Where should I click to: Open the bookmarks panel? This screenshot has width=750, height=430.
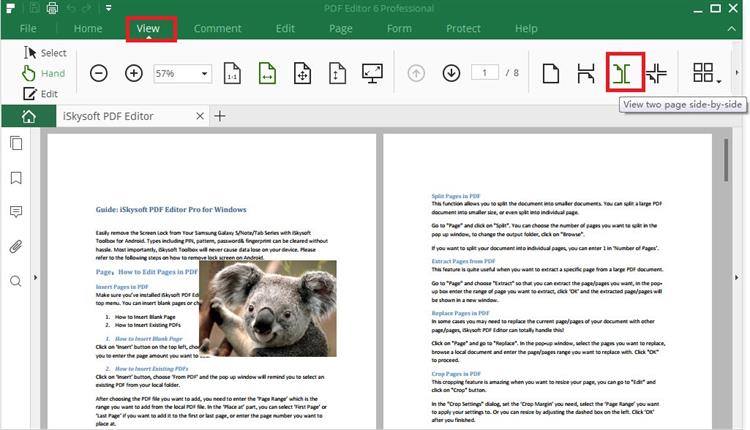click(x=16, y=178)
